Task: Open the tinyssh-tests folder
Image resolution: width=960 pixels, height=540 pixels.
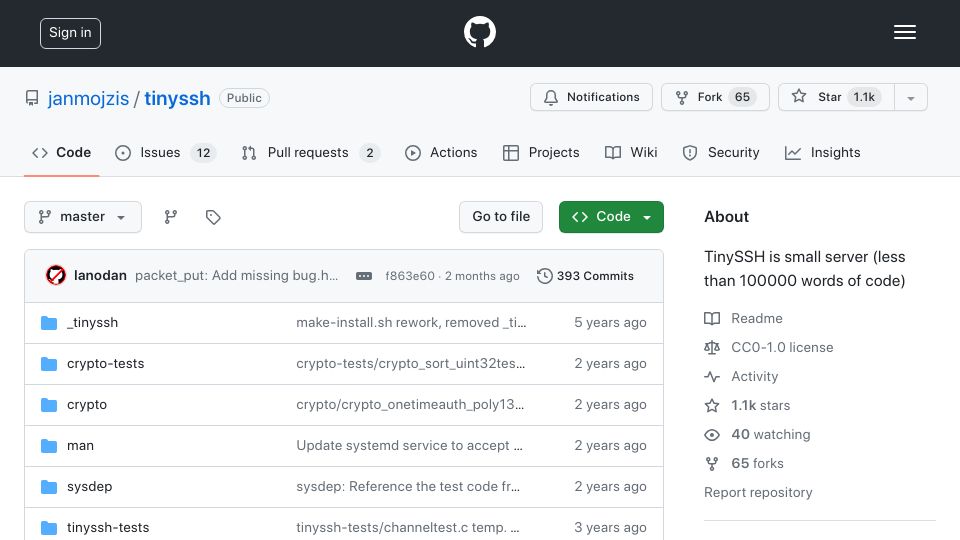Action: coord(108,528)
